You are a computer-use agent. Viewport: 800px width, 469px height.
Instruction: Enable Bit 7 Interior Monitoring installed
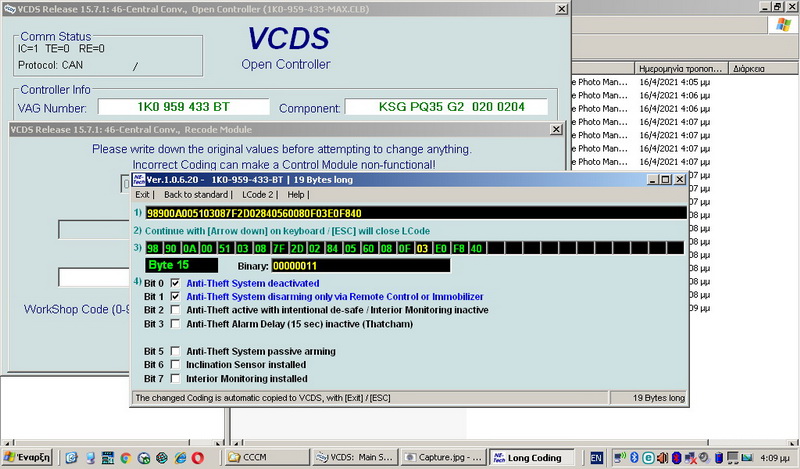pos(175,379)
